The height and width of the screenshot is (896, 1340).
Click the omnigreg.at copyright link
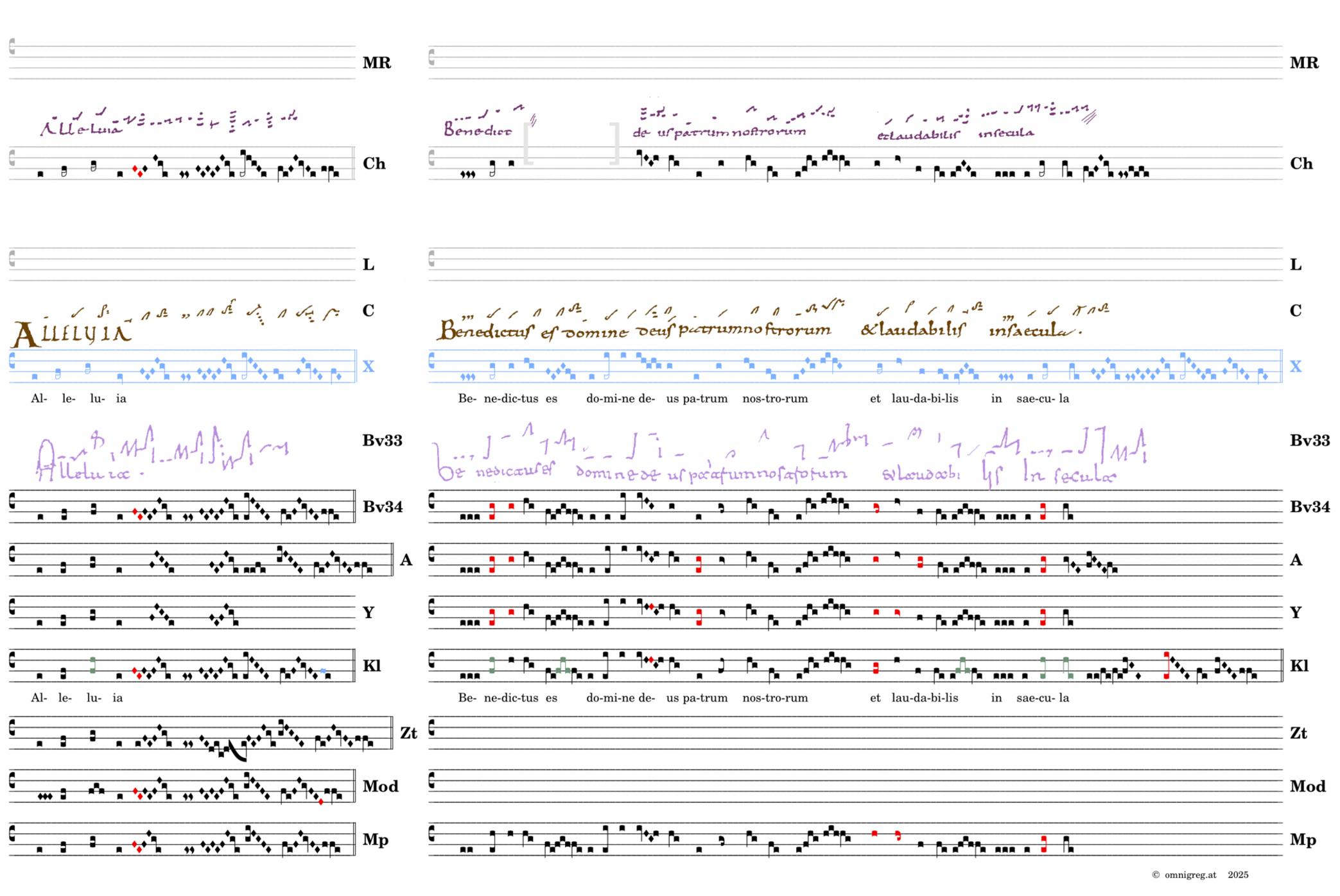(x=1190, y=875)
